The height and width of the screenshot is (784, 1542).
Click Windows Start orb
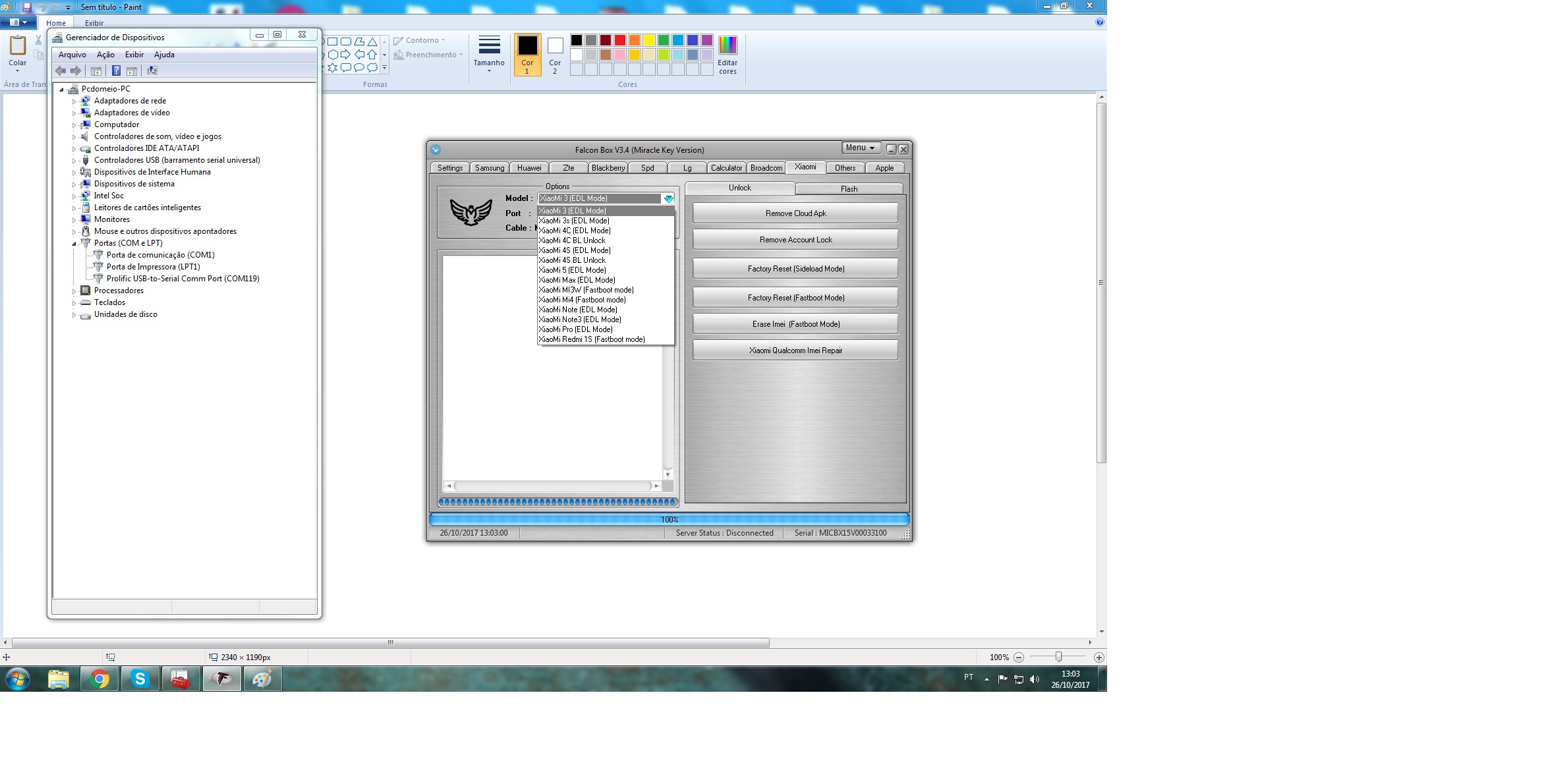[18, 679]
